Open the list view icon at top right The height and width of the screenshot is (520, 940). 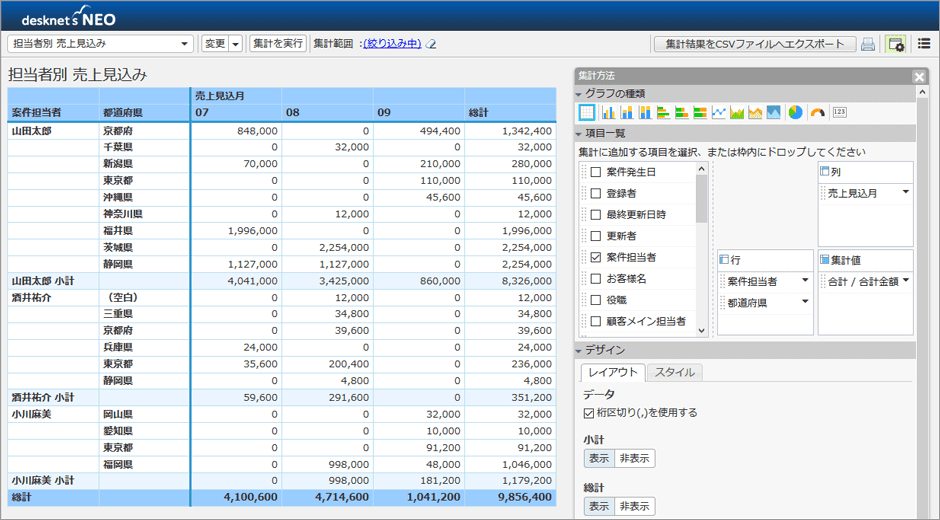coord(924,44)
